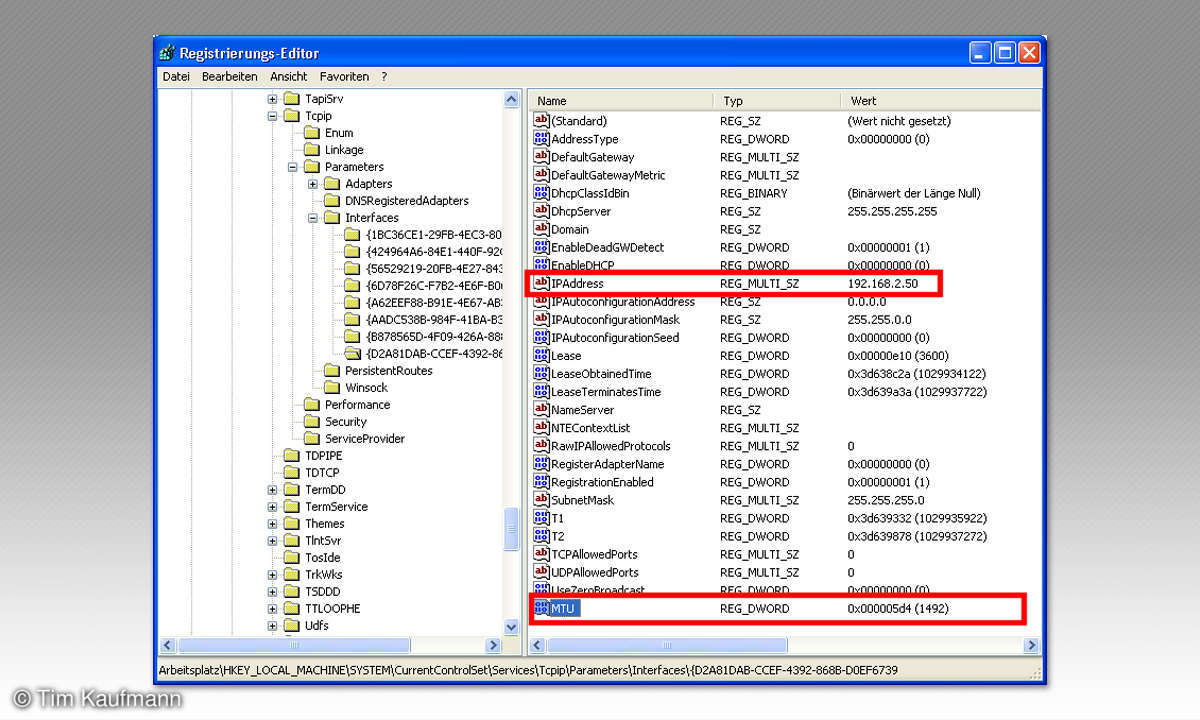Click the open folder icon of {D2A81DAB-CCEF
1200x720 pixels.
tap(352, 354)
